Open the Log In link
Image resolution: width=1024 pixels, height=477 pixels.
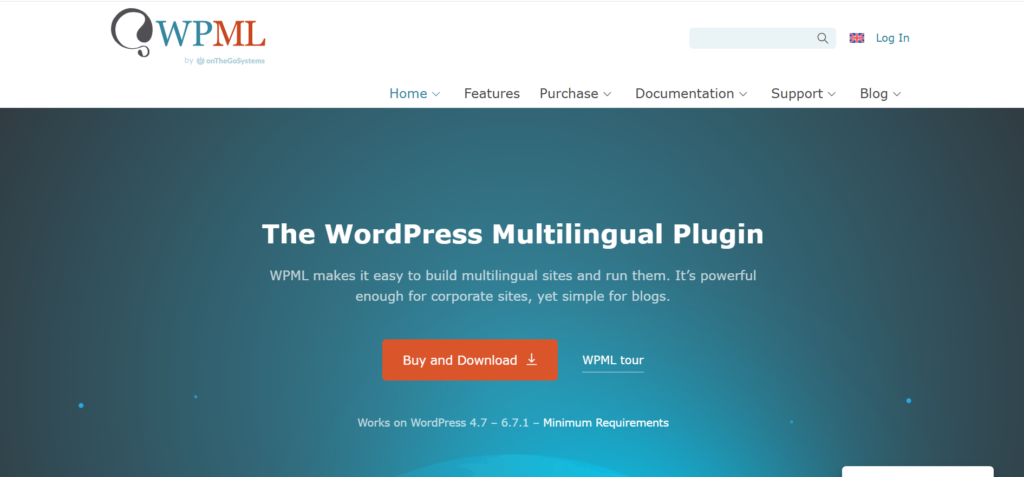tap(892, 38)
